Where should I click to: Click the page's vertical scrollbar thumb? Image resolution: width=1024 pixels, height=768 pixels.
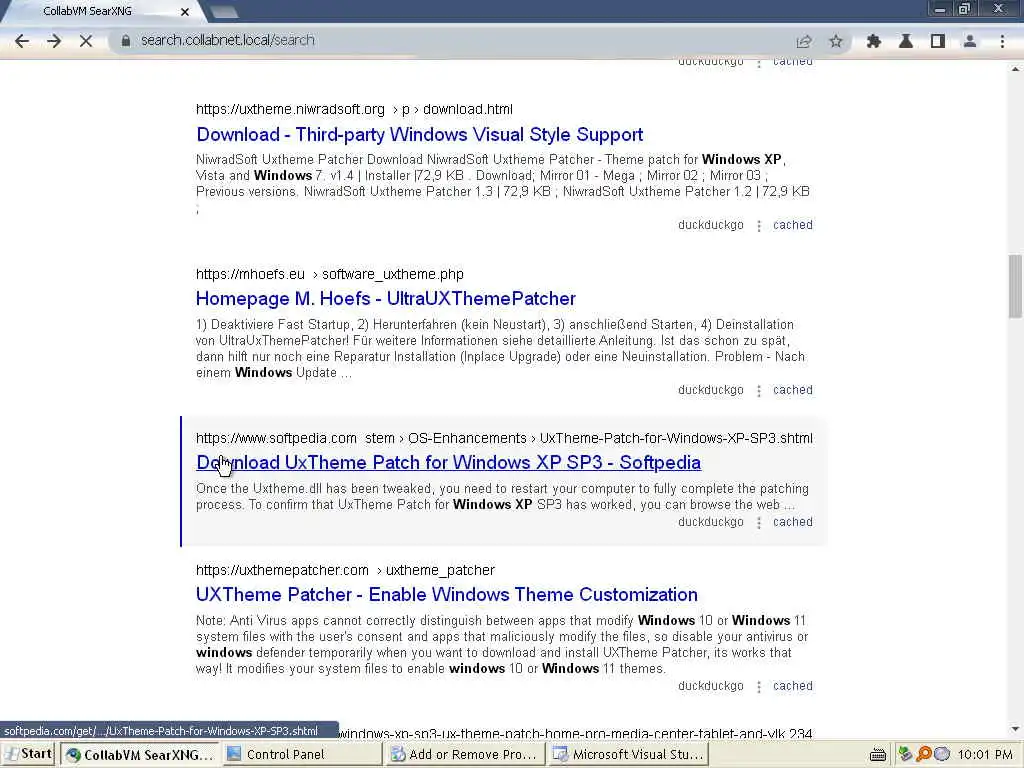point(1015,286)
